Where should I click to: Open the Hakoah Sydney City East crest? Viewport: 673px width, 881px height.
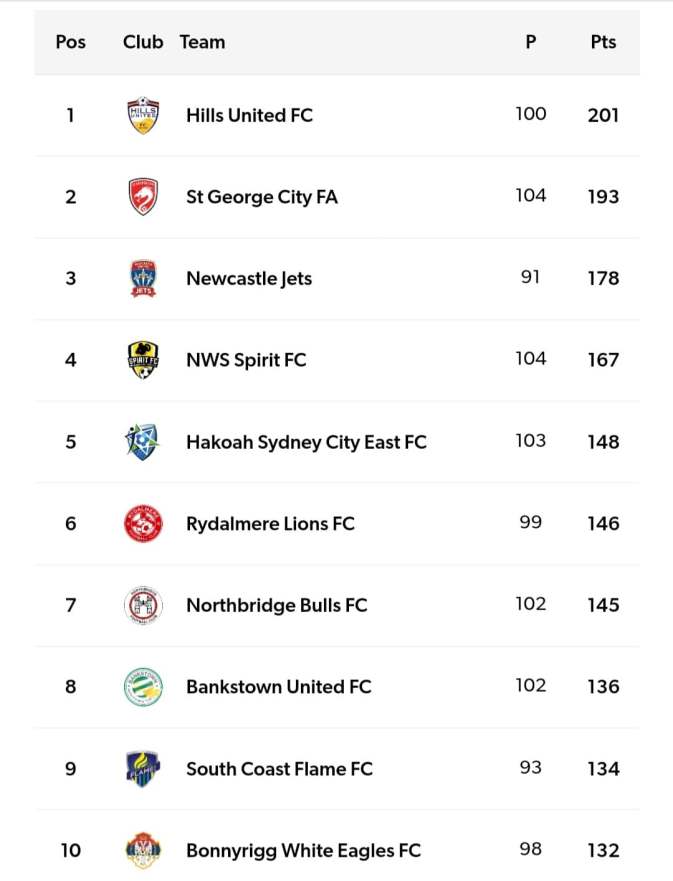(x=141, y=442)
